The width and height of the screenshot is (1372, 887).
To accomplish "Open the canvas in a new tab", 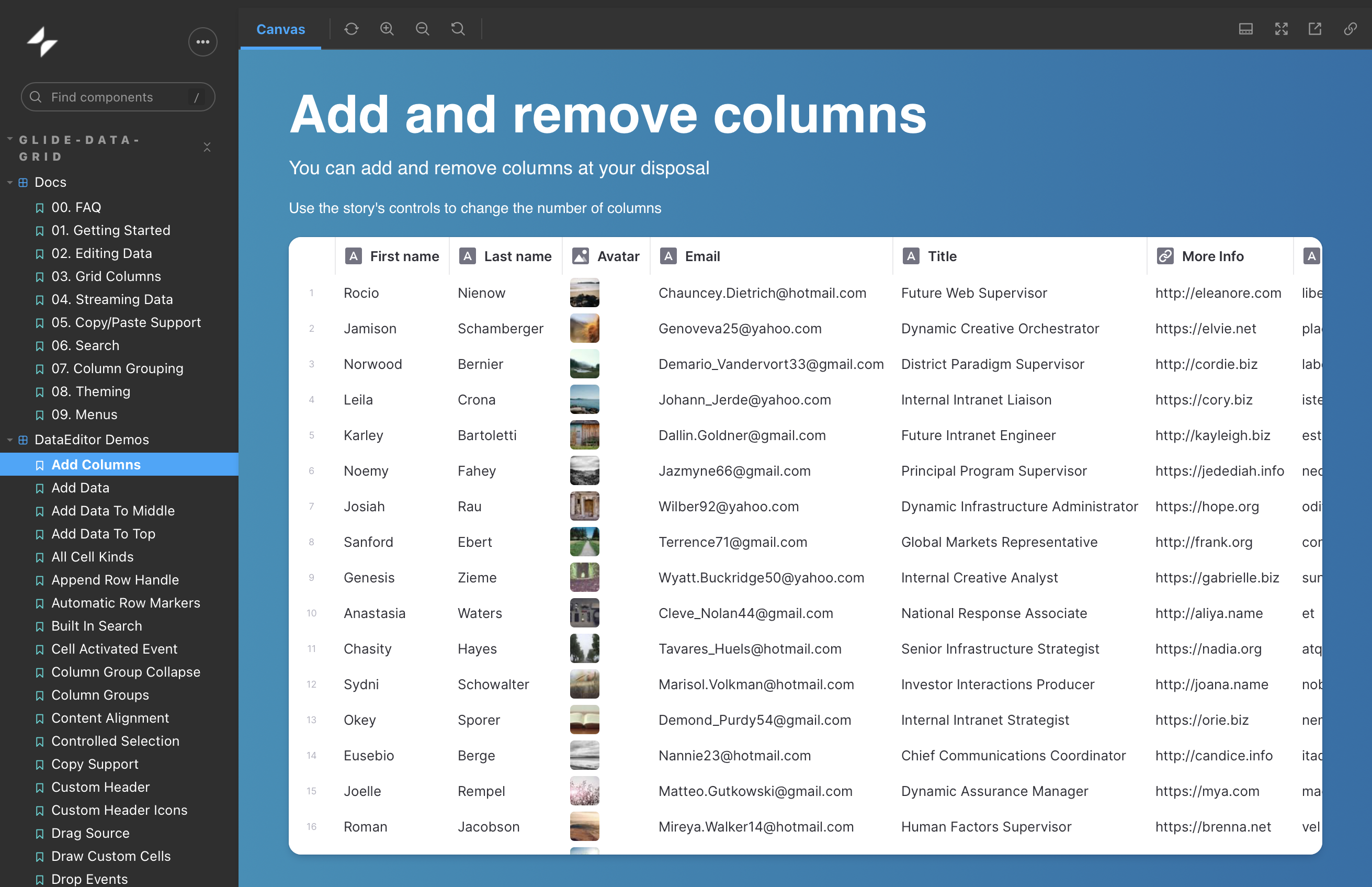I will (x=1315, y=28).
